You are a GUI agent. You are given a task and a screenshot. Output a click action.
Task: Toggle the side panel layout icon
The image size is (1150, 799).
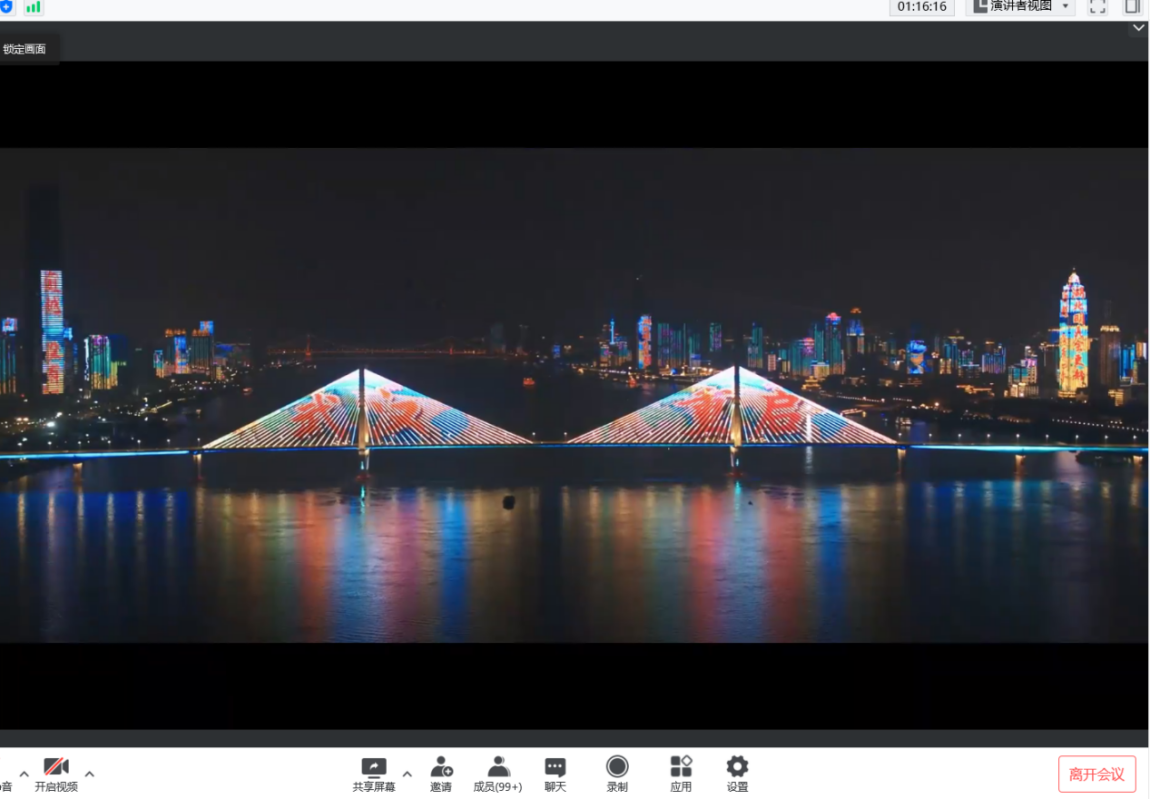(x=1132, y=7)
